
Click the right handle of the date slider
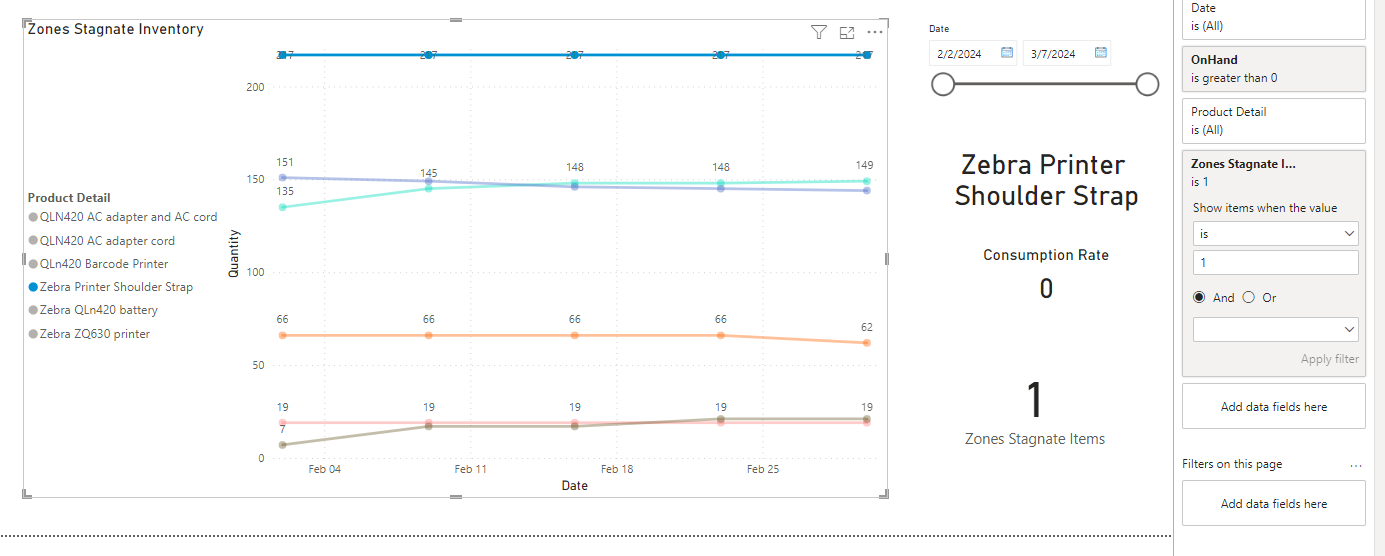[x=1147, y=85]
